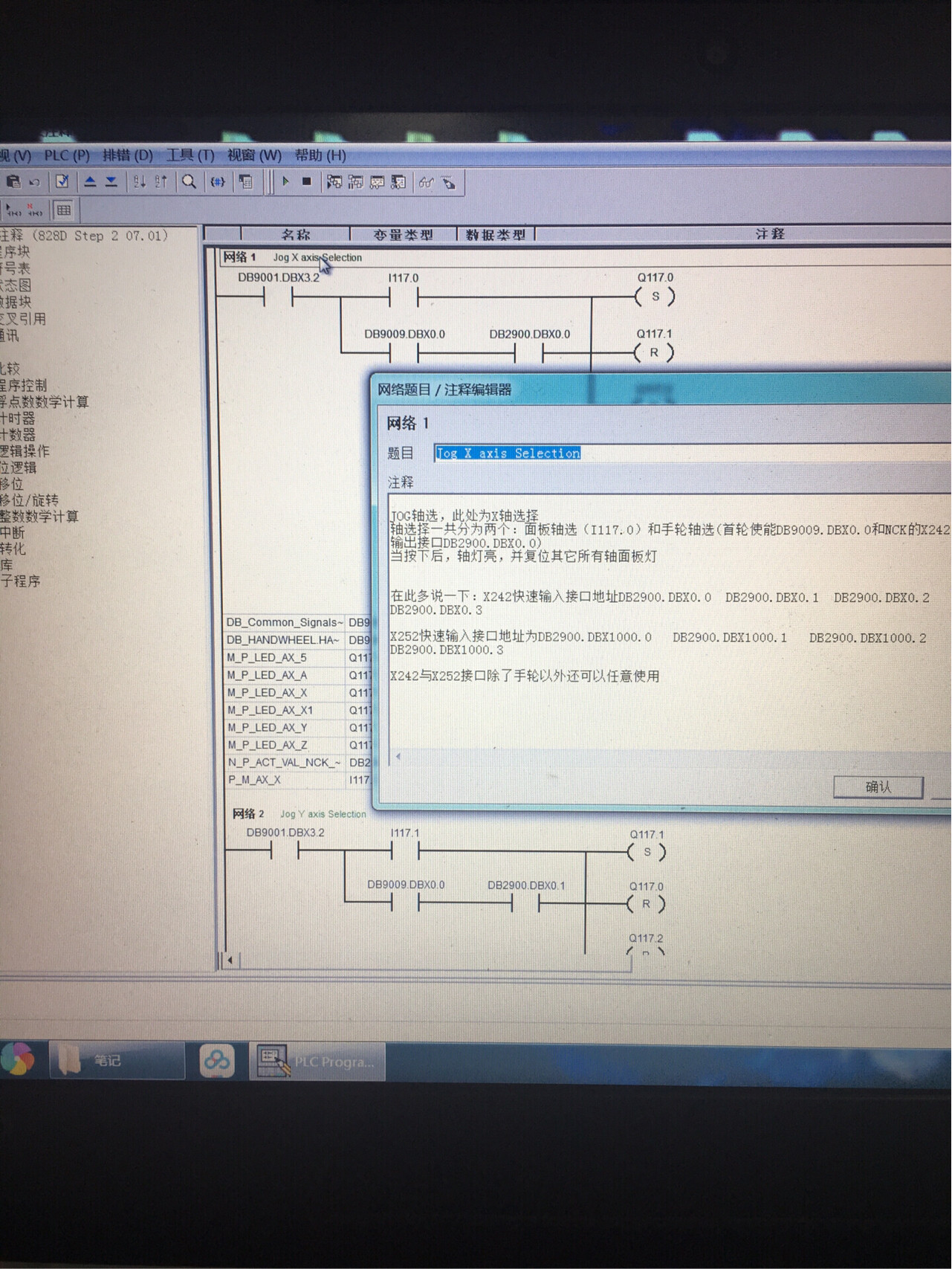This screenshot has height=1269, width=952.
Task: Switch to PLC Progra... taskbar item
Action: coord(319,1062)
